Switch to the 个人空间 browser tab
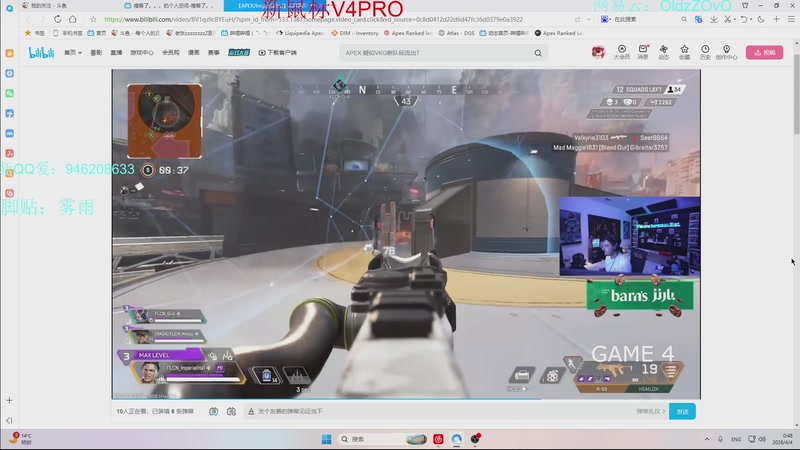The image size is (800, 450). 171,6
